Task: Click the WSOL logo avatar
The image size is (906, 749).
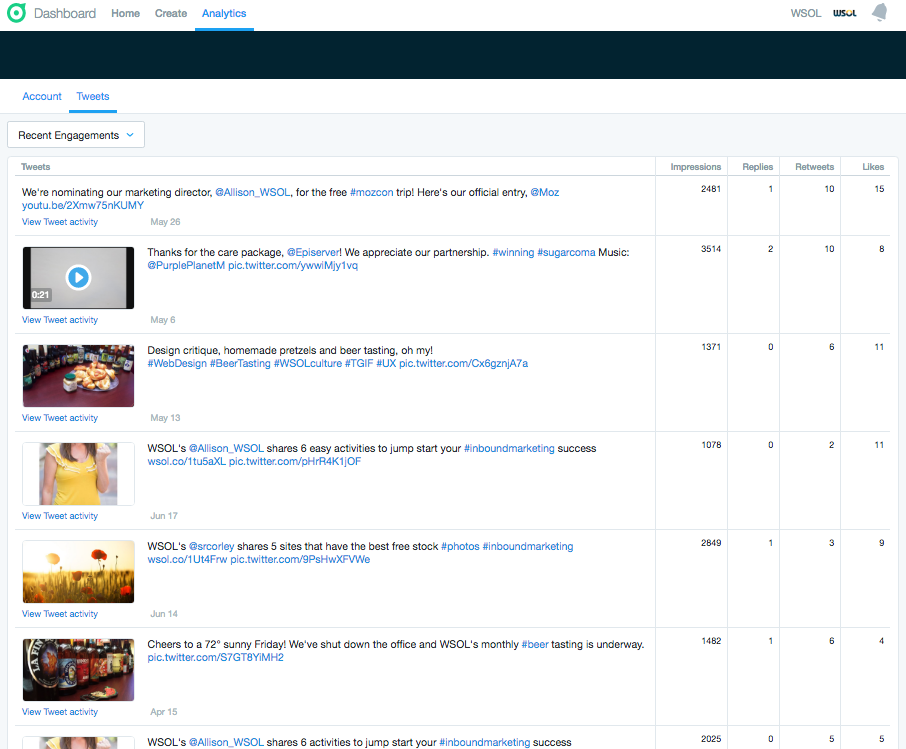Action: click(844, 13)
